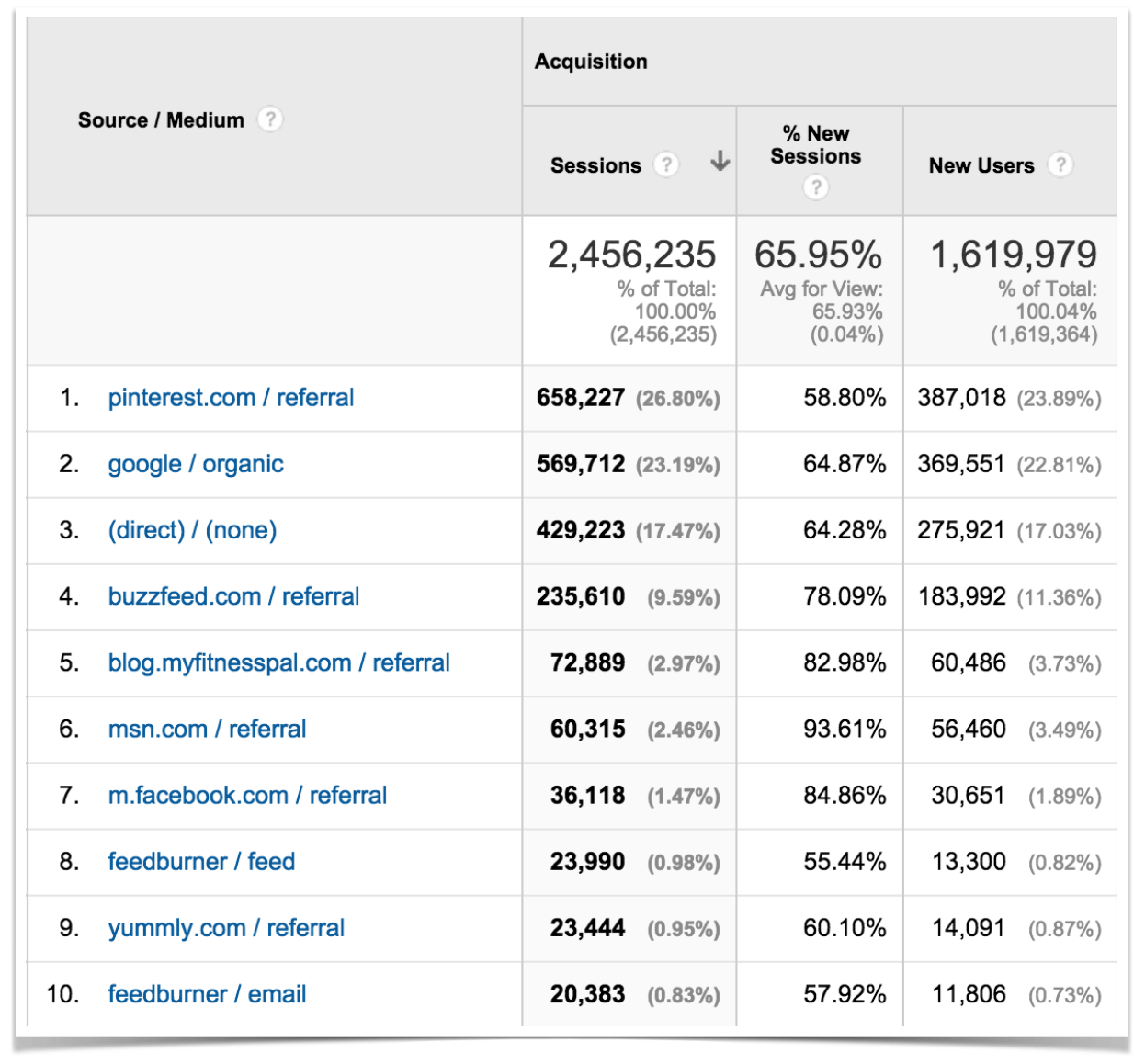This screenshot has height=1064, width=1145.
Task: Click the Sessions column header
Action: [595, 165]
